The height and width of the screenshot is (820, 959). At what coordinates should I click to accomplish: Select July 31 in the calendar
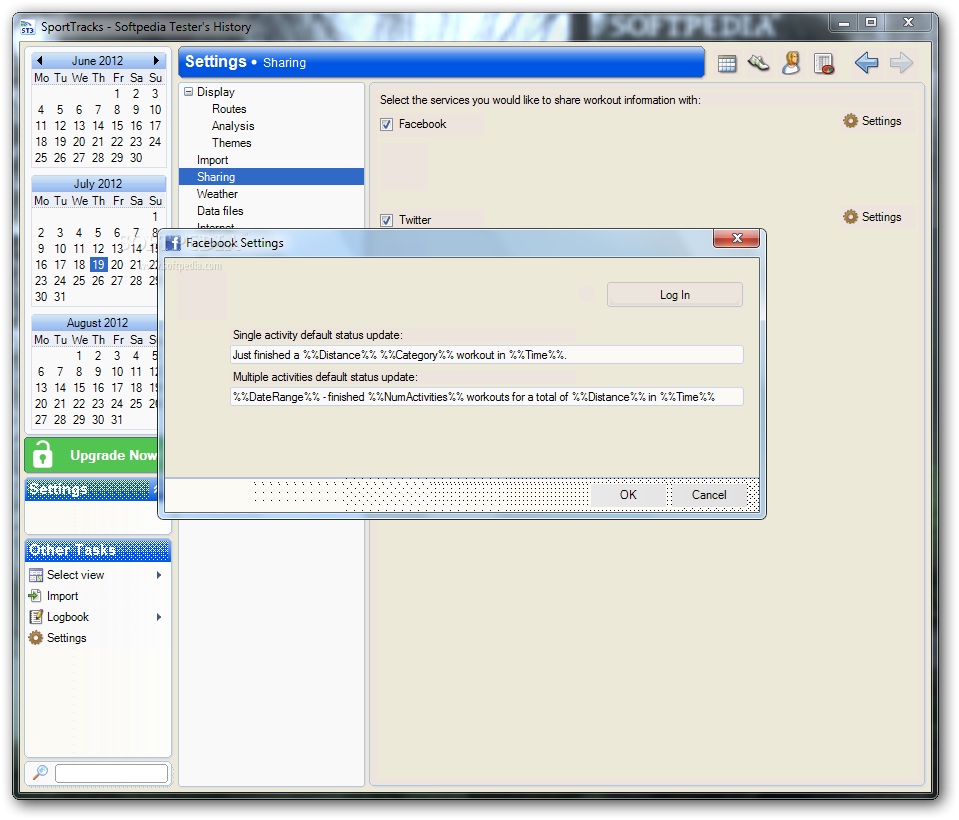point(59,297)
